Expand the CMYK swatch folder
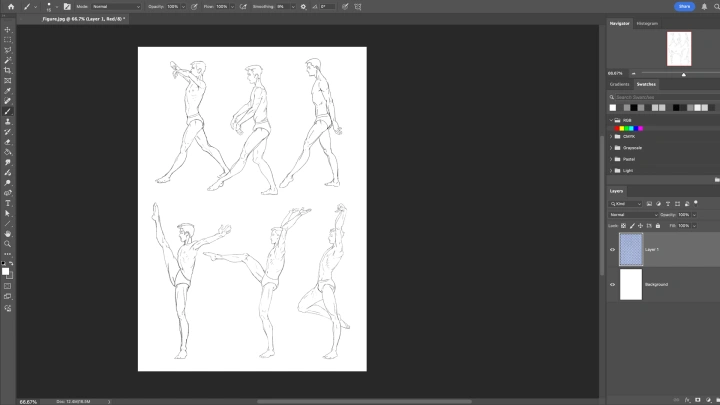The width and height of the screenshot is (720, 405). (x=611, y=136)
